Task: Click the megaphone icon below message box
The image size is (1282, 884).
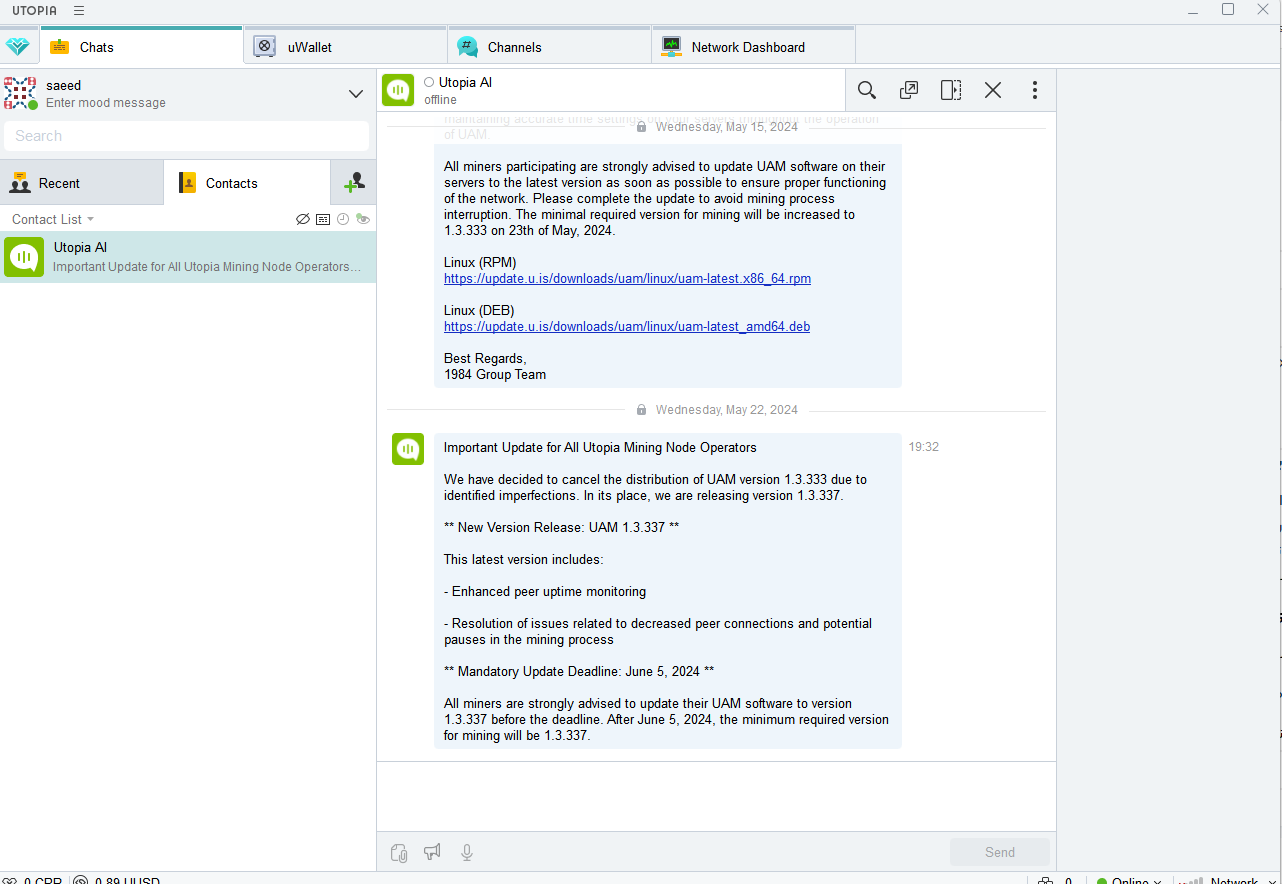Action: 432,852
